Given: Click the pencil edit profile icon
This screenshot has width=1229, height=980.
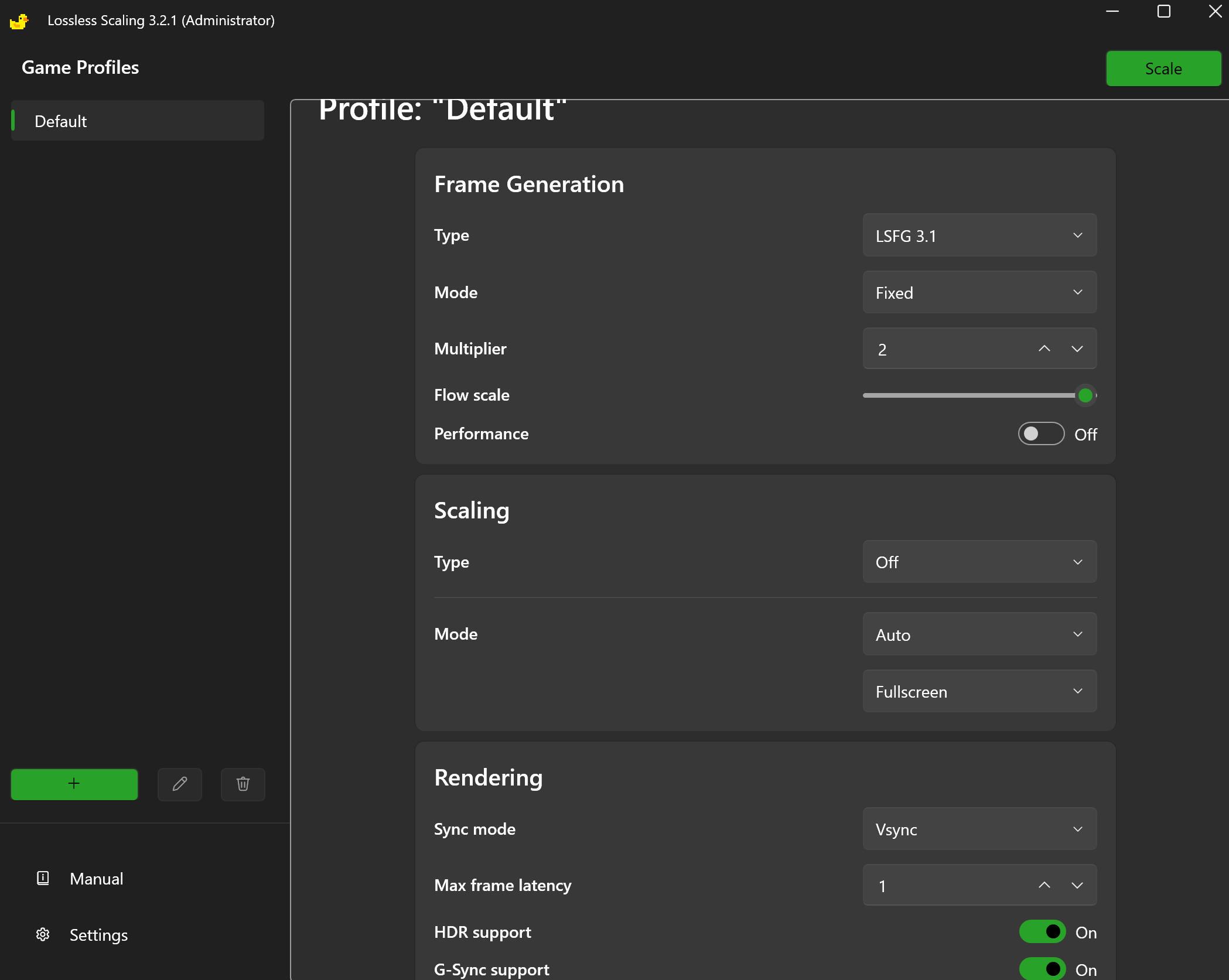Looking at the screenshot, I should click(x=180, y=784).
